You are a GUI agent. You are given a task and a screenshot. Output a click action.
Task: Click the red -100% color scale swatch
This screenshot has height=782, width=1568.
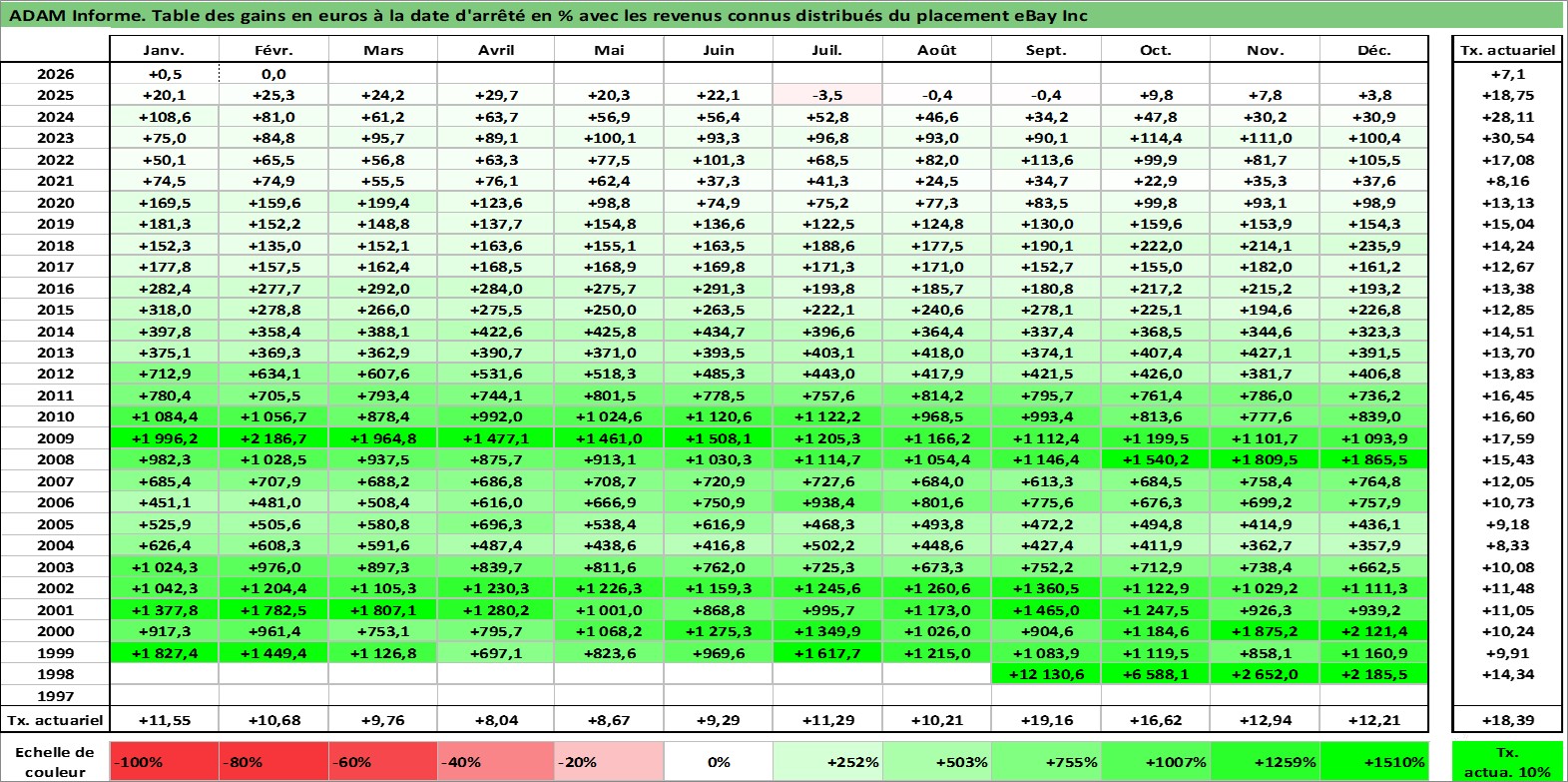[164, 761]
